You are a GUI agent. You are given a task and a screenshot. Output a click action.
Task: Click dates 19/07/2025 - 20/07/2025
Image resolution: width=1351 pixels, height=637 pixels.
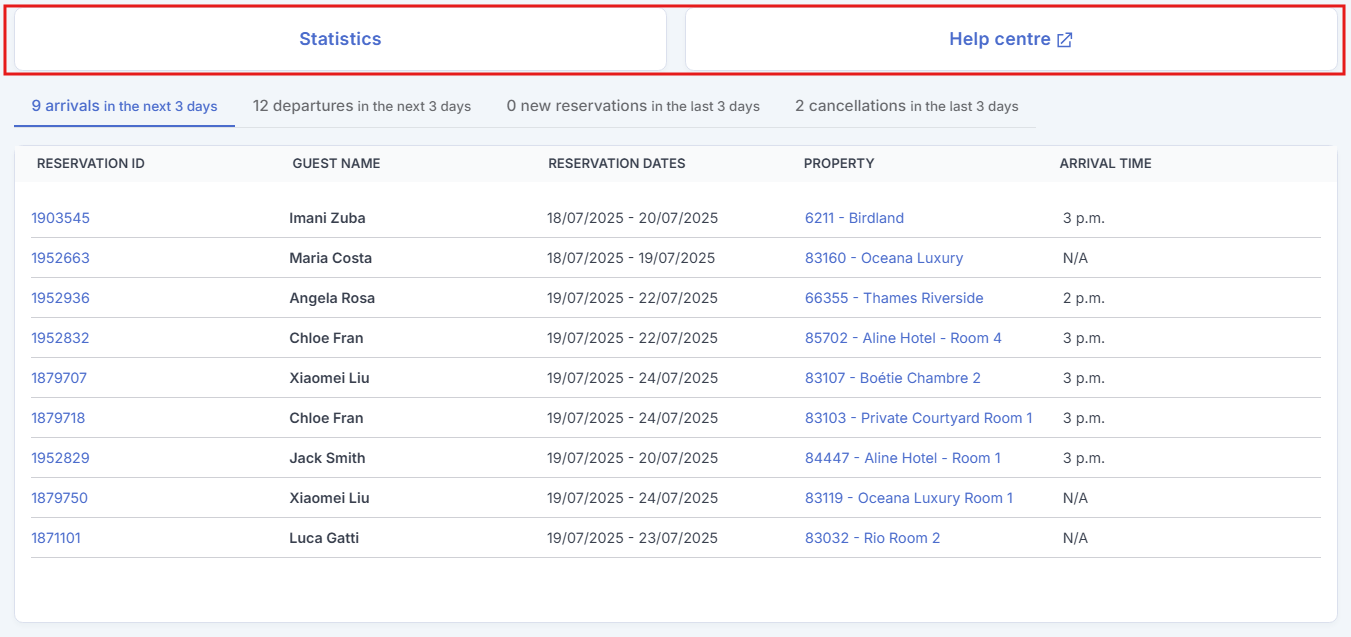pos(632,458)
